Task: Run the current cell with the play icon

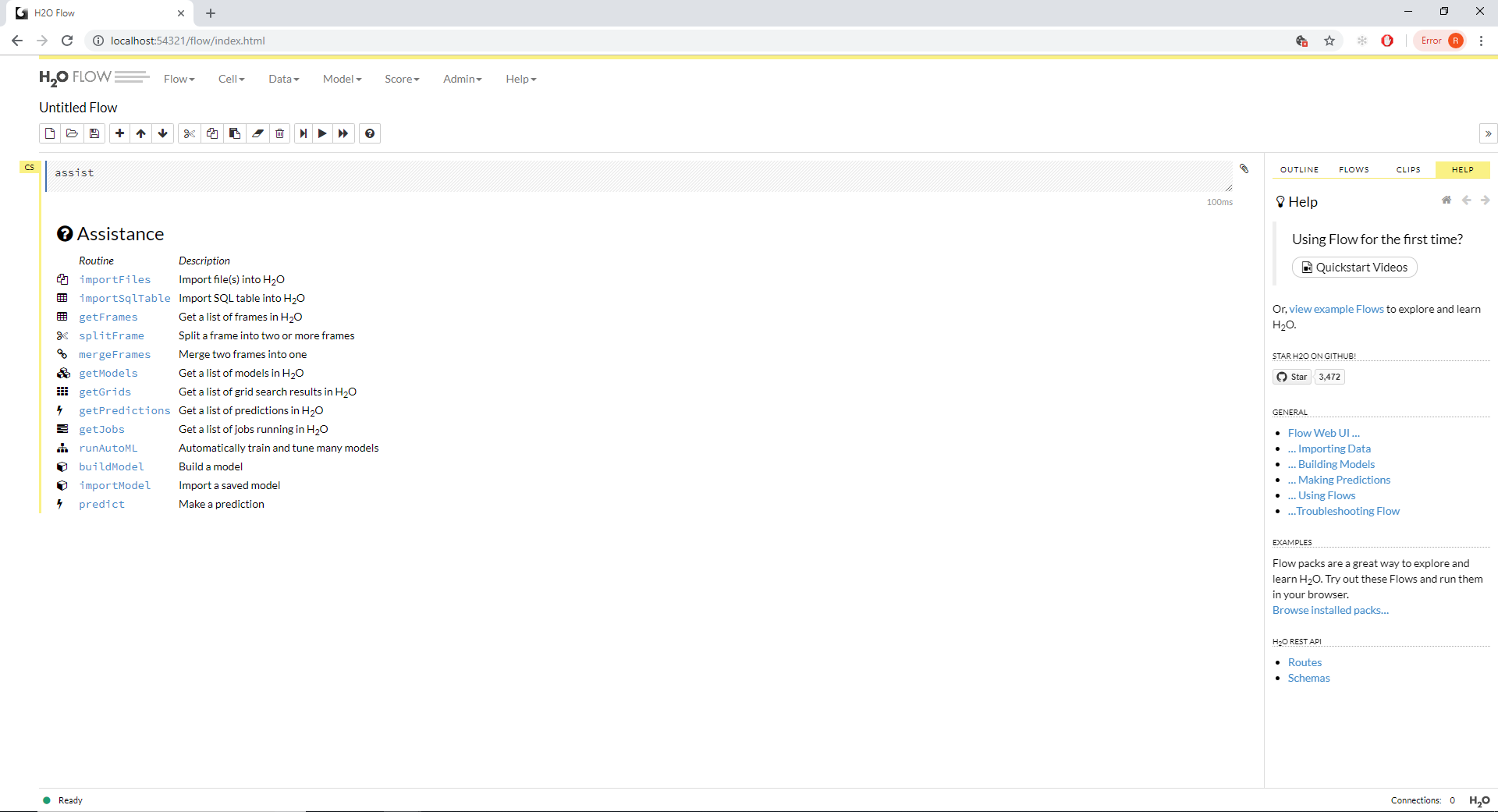Action: 322,133
